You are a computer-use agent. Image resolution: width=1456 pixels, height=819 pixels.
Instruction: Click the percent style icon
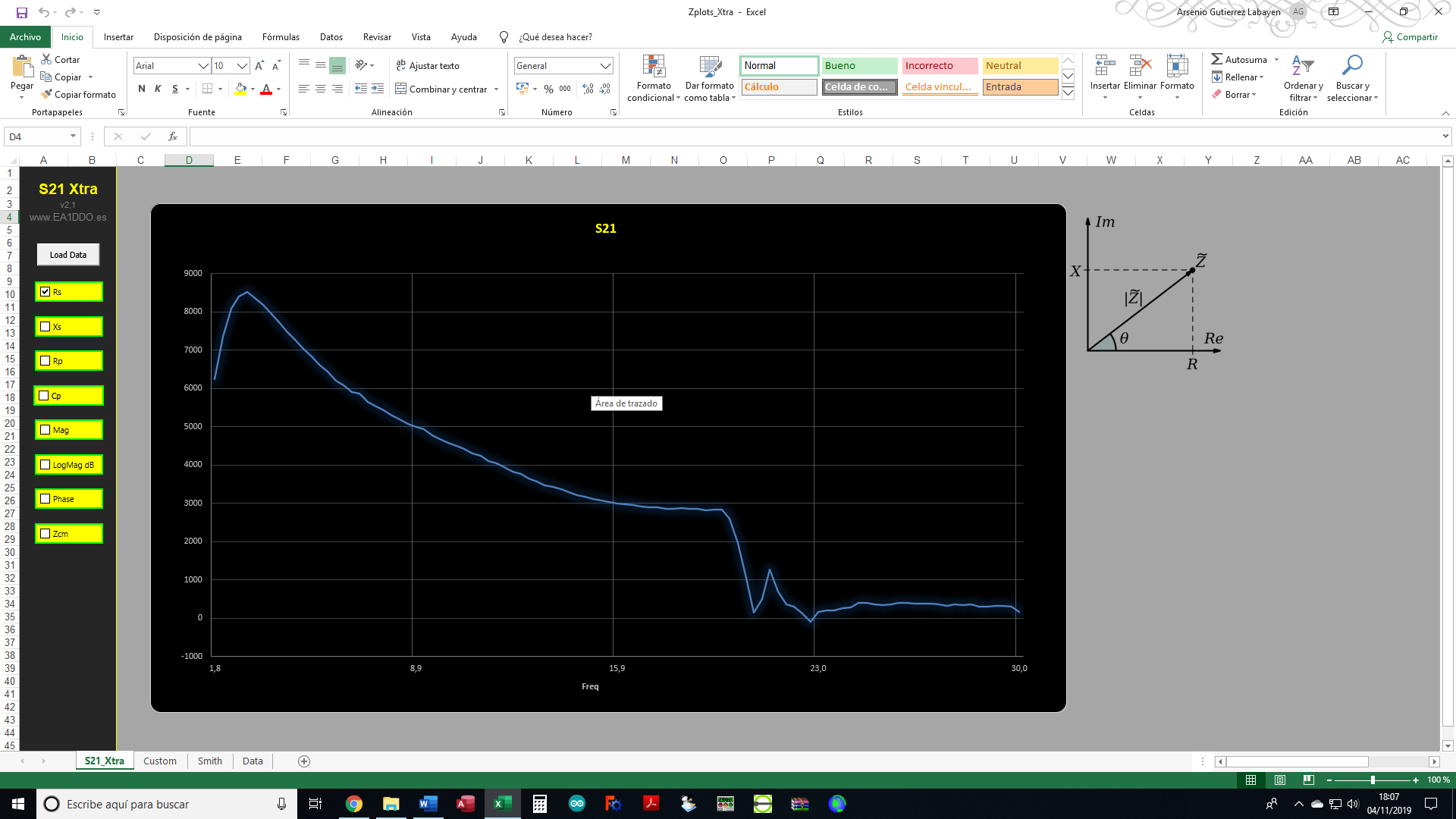[x=548, y=89]
